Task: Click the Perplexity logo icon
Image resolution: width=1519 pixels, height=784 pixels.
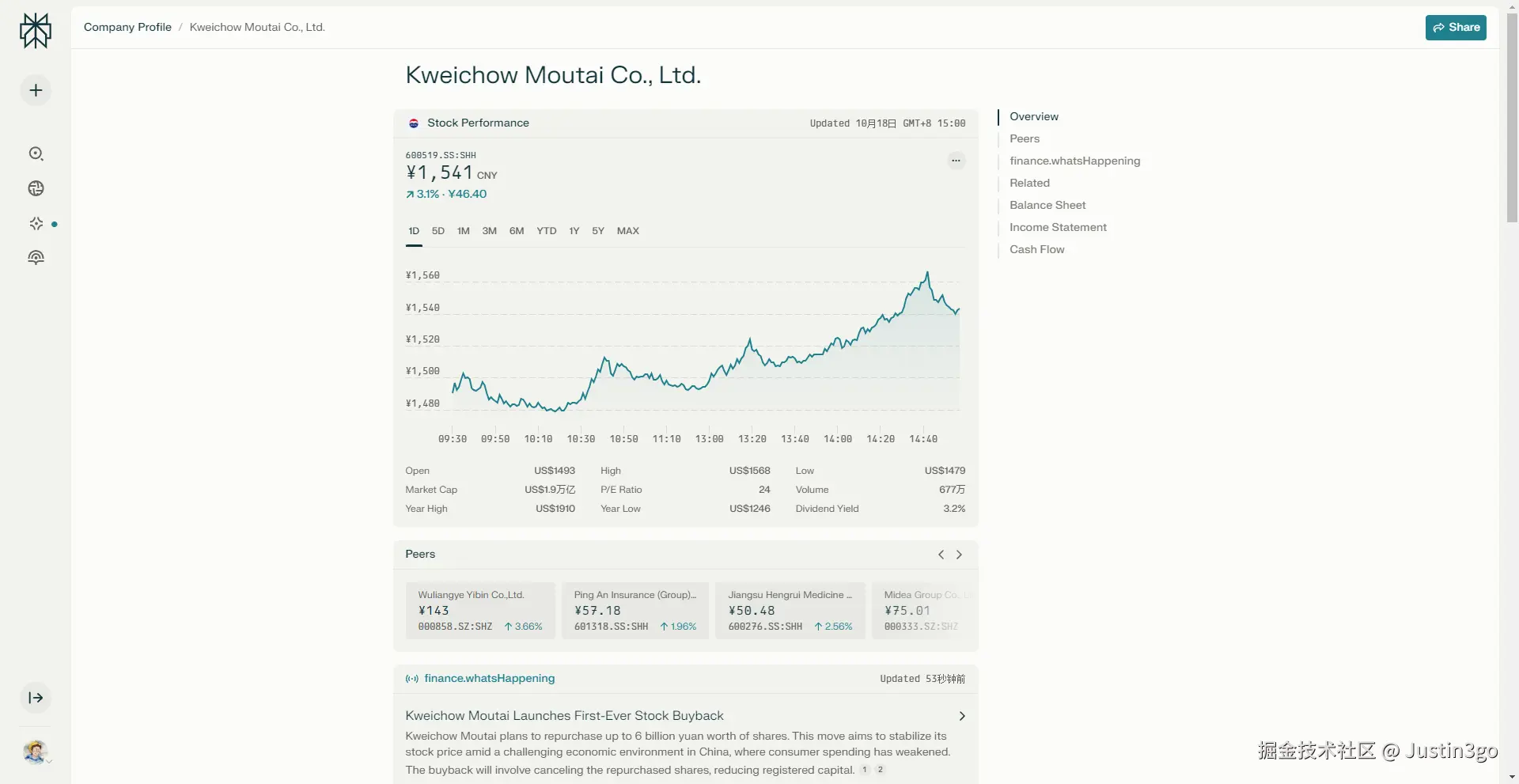Action: click(36, 31)
